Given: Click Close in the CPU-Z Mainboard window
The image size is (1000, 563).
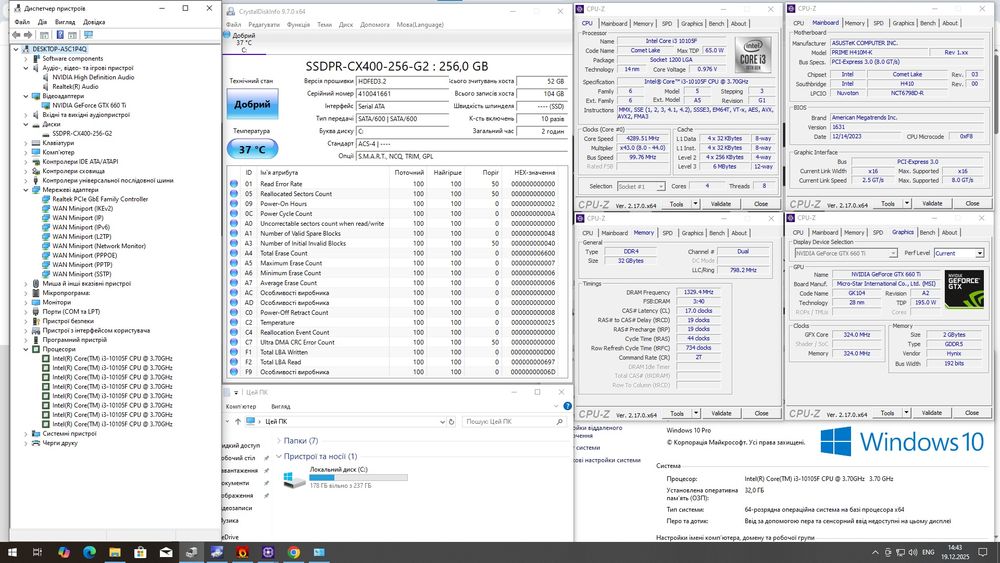Looking at the screenshot, I should 972,203.
